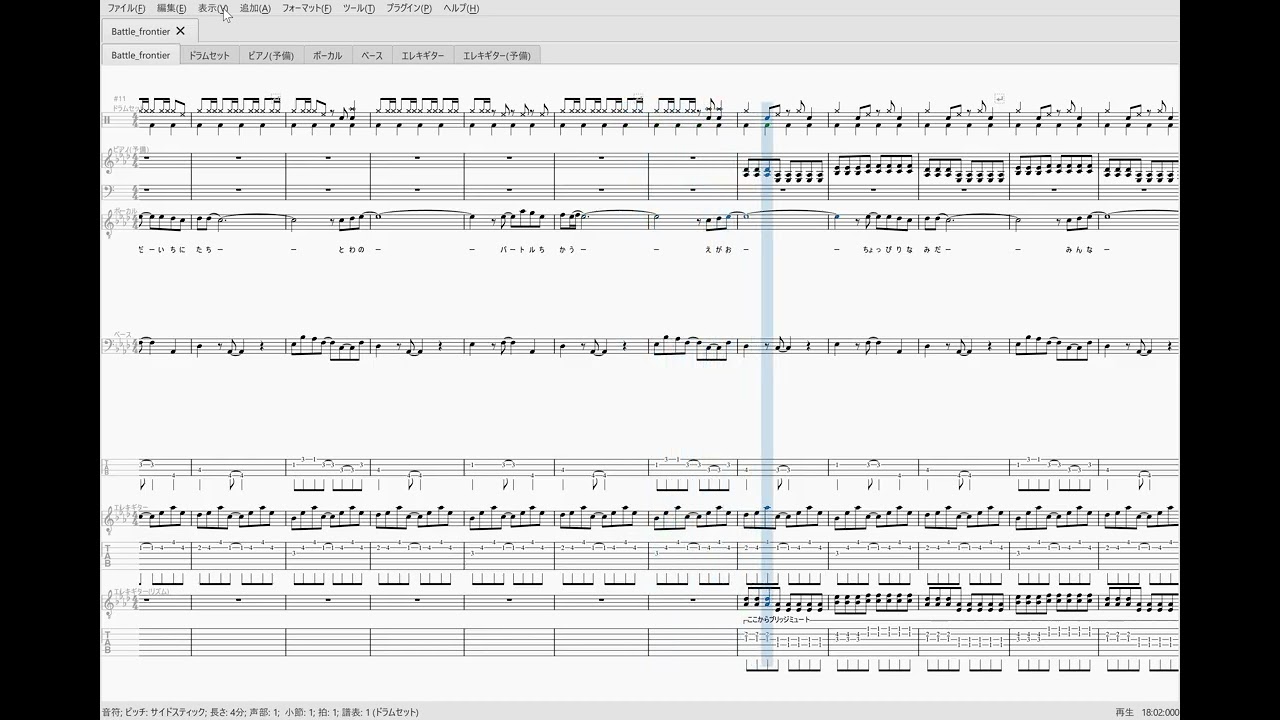This screenshot has width=1280, height=720.
Task: Switch to the ボーカル part tab
Action: [327, 56]
